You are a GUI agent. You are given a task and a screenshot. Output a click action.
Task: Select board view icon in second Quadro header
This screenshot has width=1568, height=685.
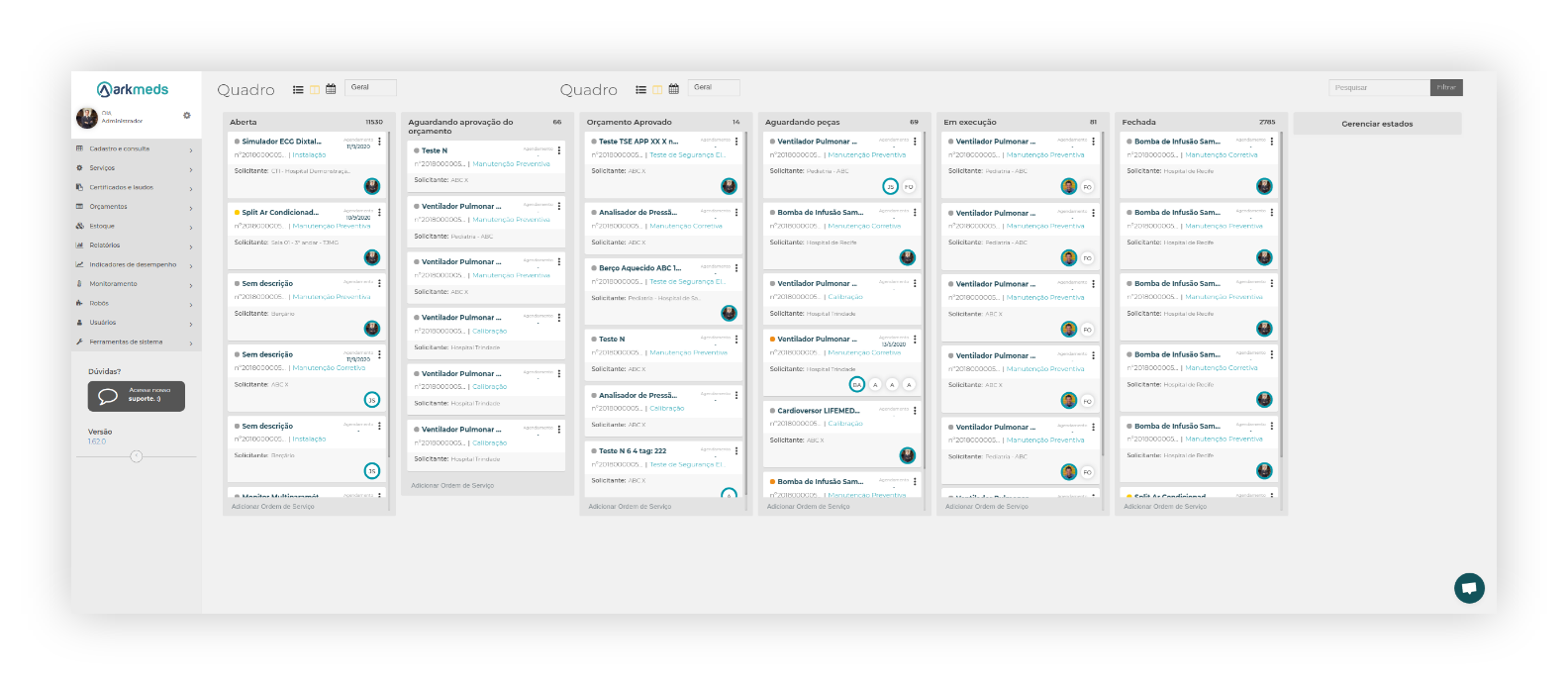click(657, 89)
